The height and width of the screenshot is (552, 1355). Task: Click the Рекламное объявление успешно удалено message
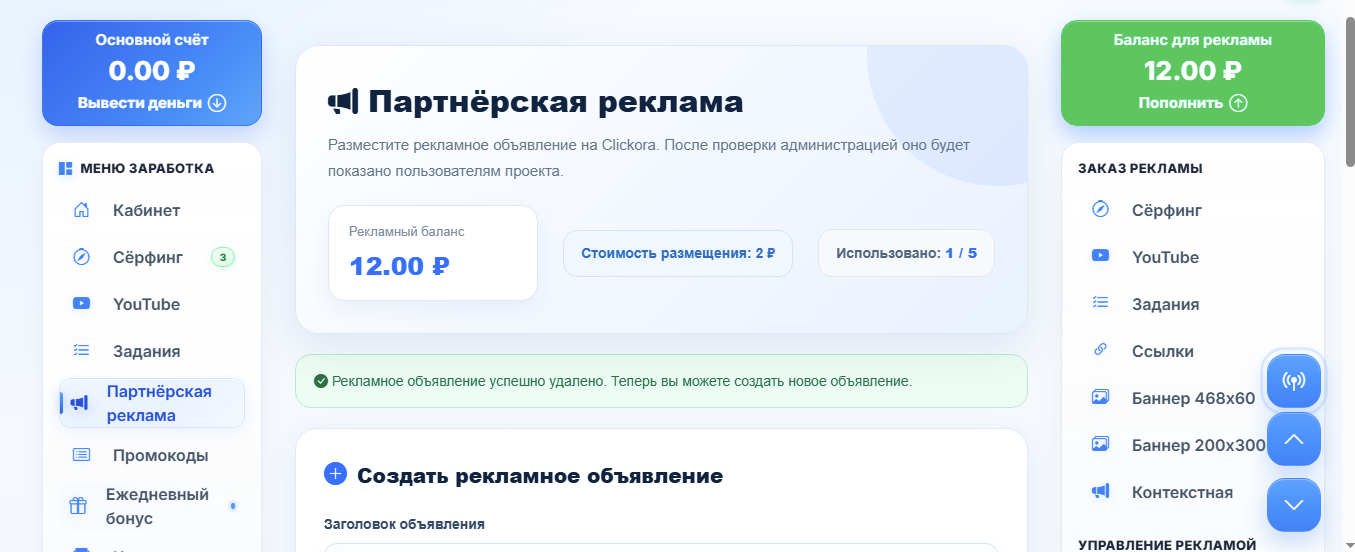tap(661, 381)
